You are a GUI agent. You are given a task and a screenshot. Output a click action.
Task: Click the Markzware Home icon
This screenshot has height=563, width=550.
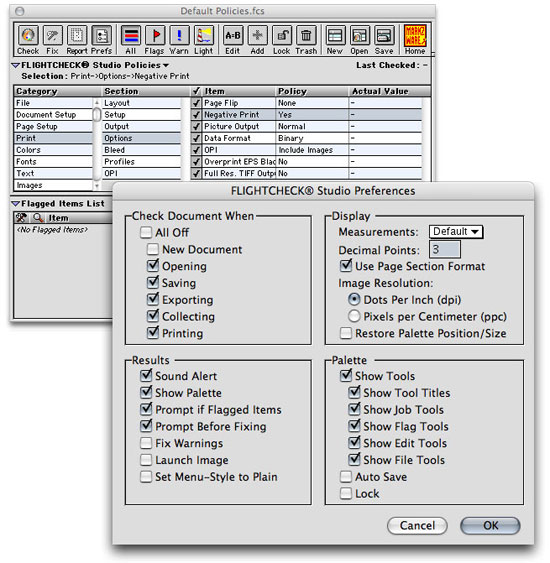tap(415, 36)
